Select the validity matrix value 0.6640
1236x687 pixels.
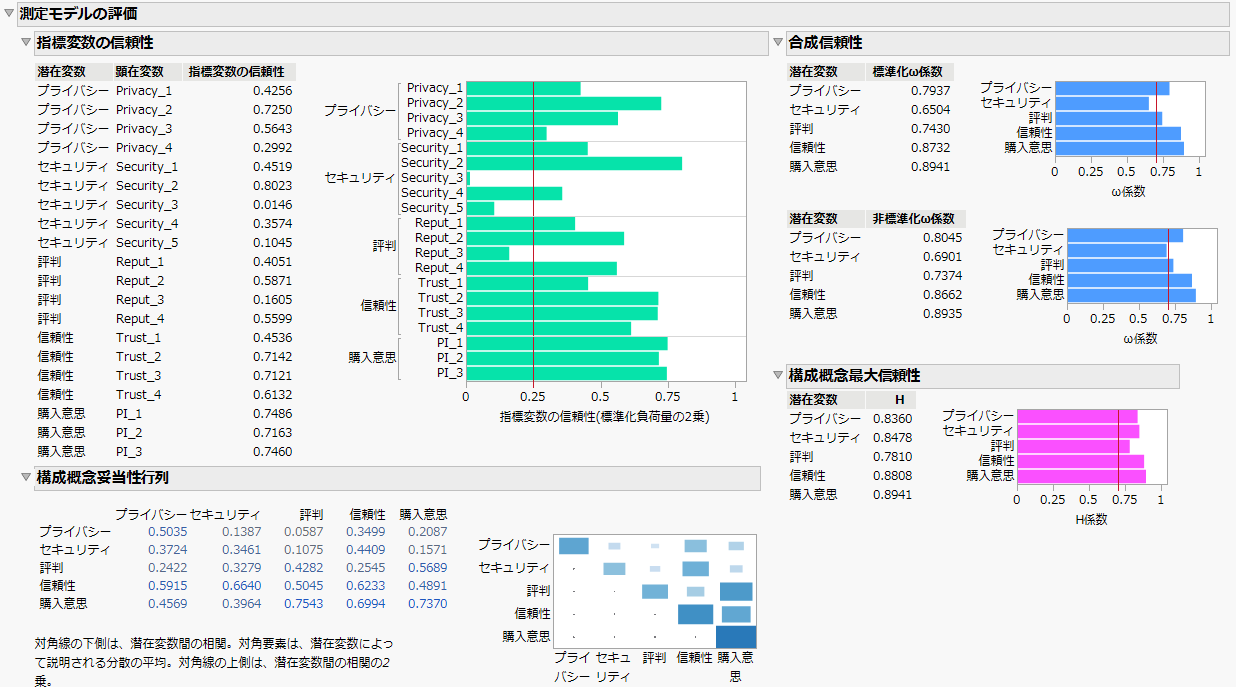[241, 586]
